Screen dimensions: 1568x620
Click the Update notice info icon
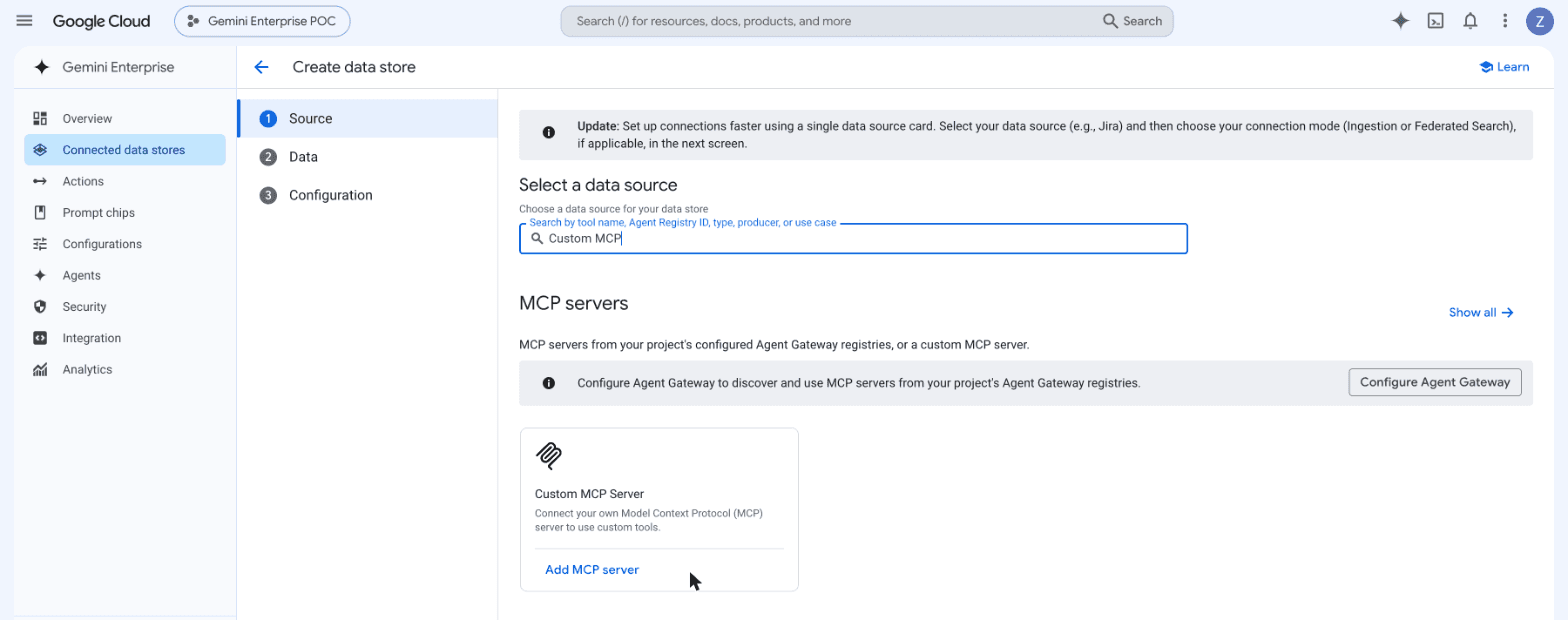[548, 133]
